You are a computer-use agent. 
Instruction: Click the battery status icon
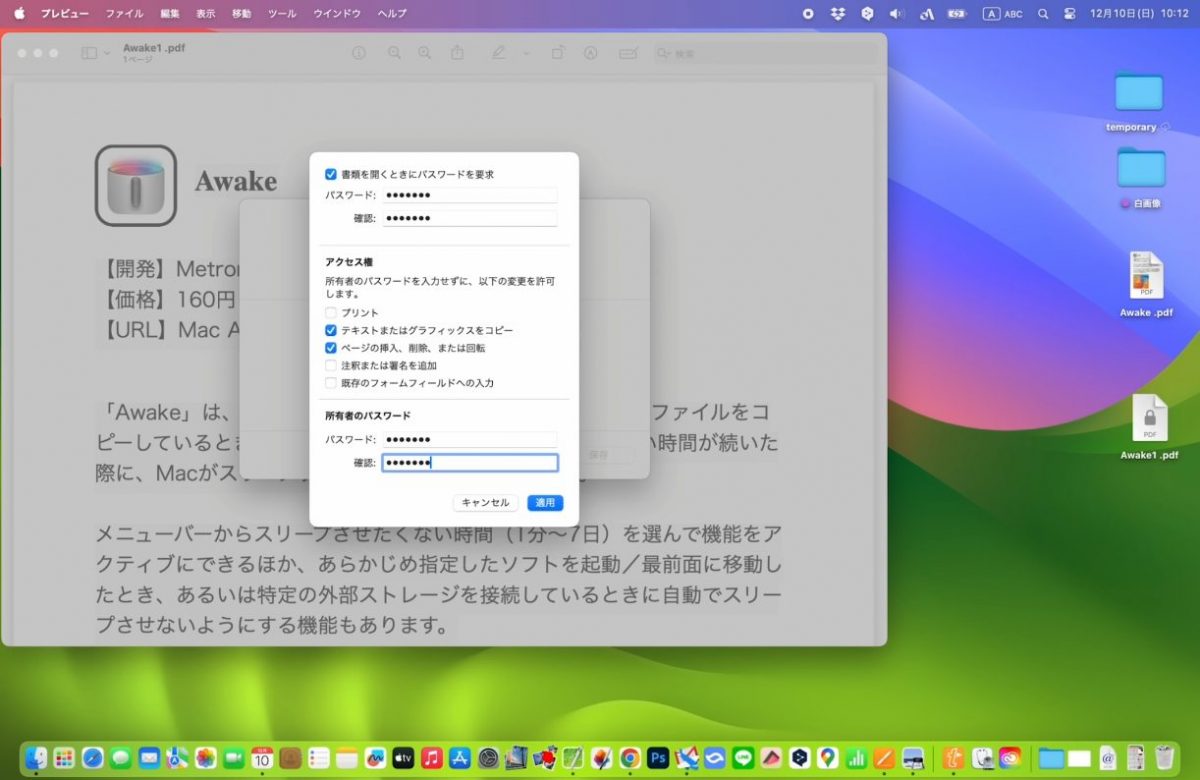[x=957, y=14]
